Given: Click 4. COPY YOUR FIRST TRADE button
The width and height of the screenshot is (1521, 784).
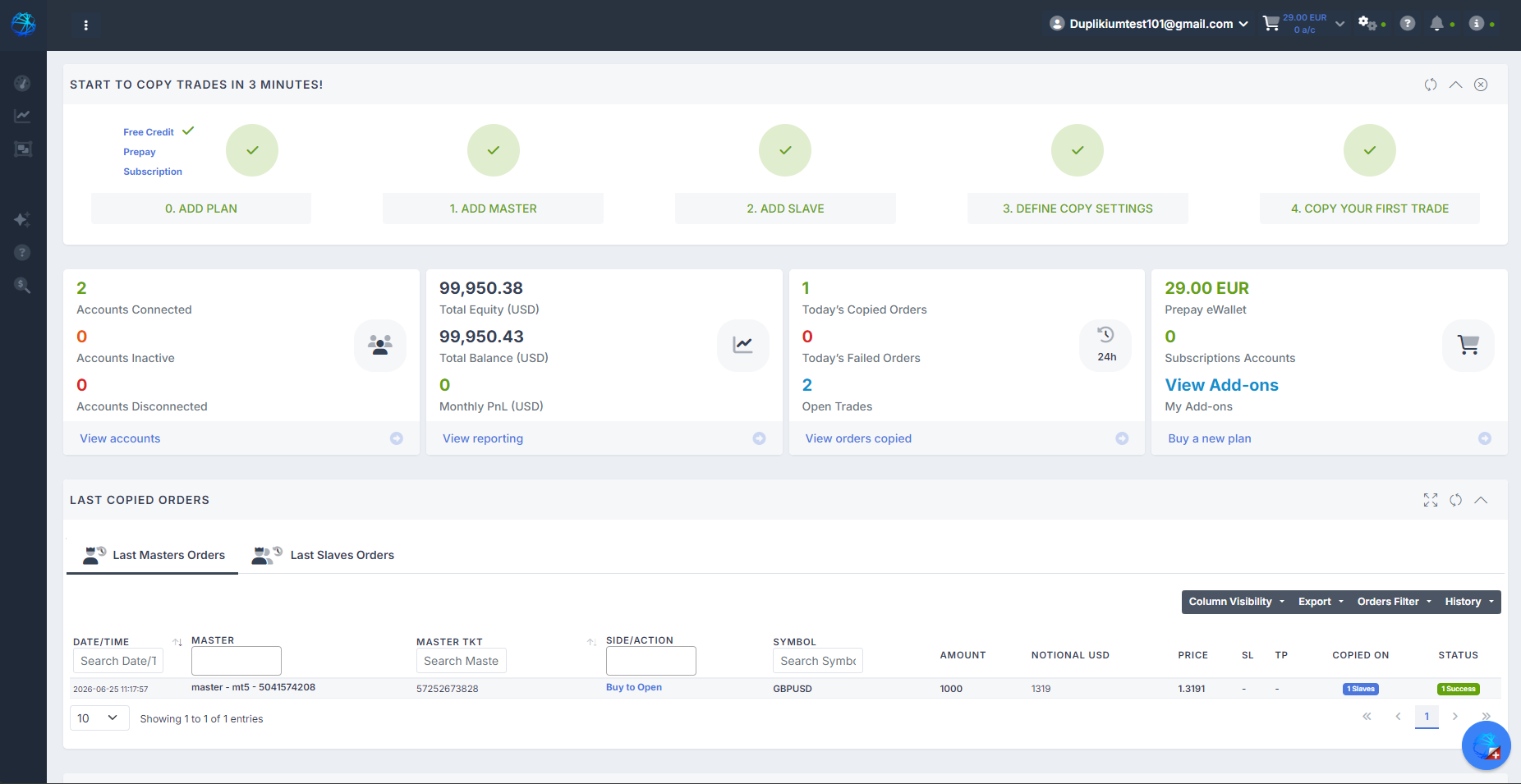Looking at the screenshot, I should pyautogui.click(x=1370, y=209).
